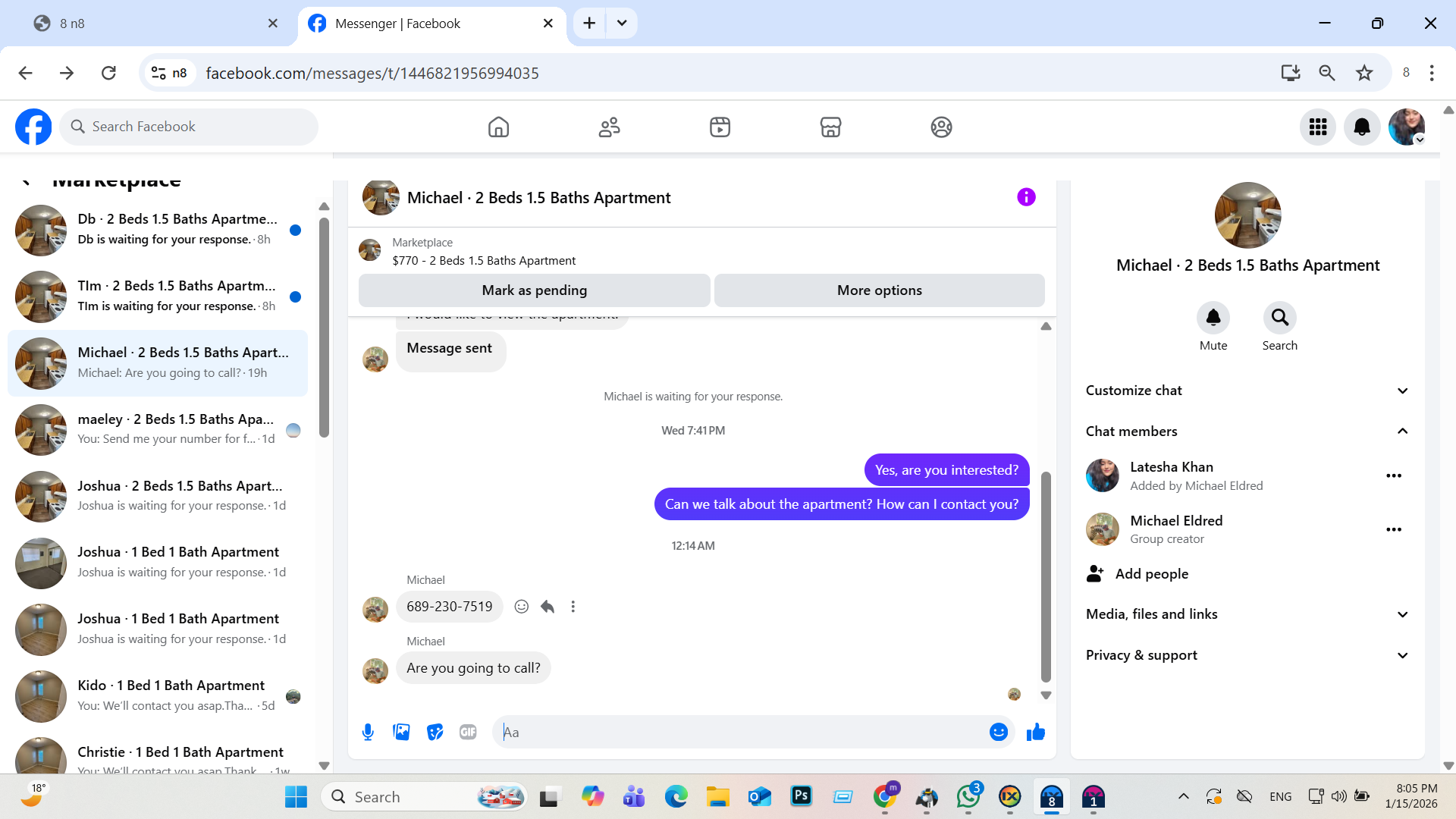Open options menu for Michael Eldred
This screenshot has width=1456, height=819.
pyautogui.click(x=1393, y=529)
